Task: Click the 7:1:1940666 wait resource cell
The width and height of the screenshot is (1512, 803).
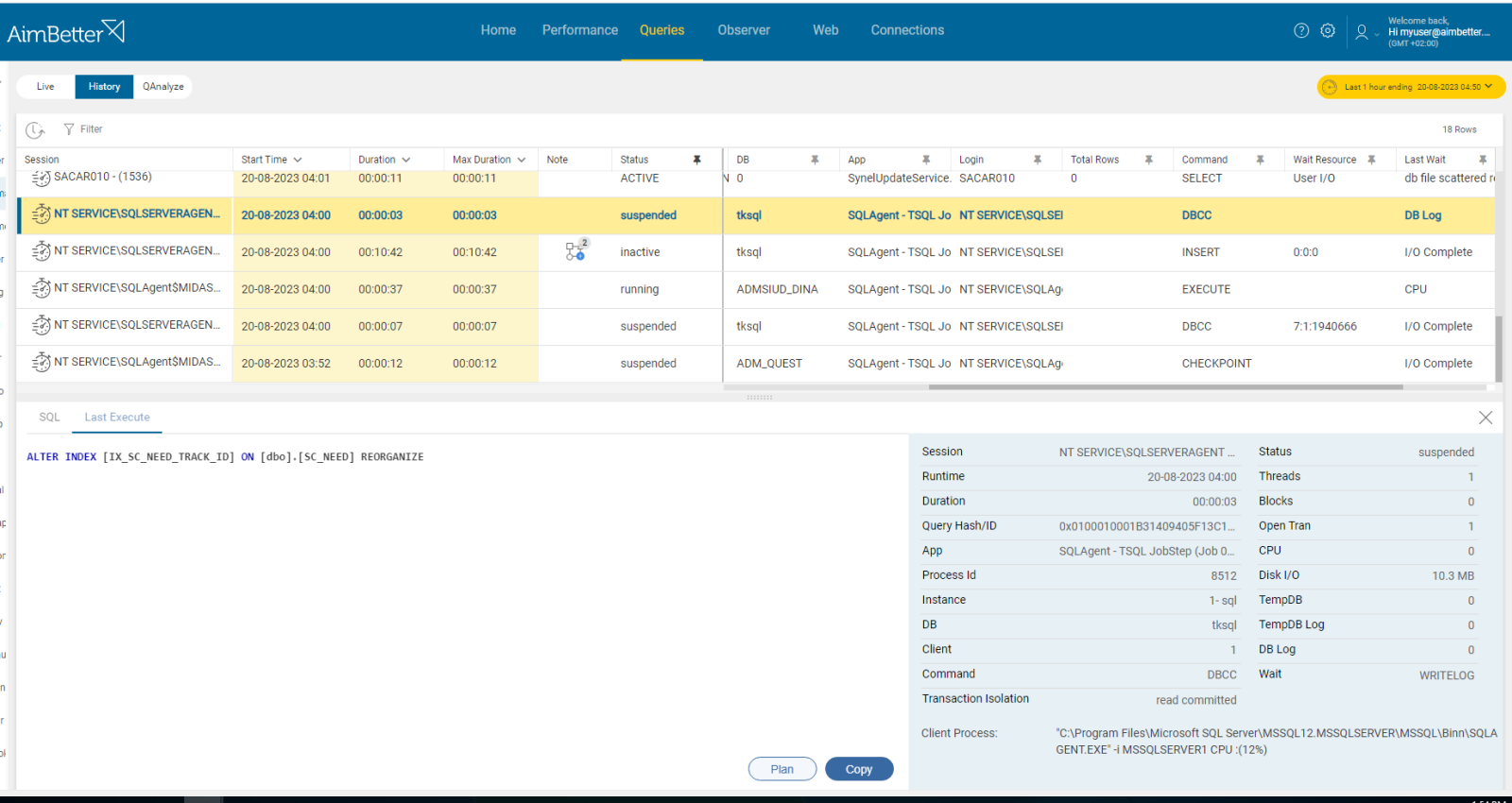Action: click(1325, 327)
